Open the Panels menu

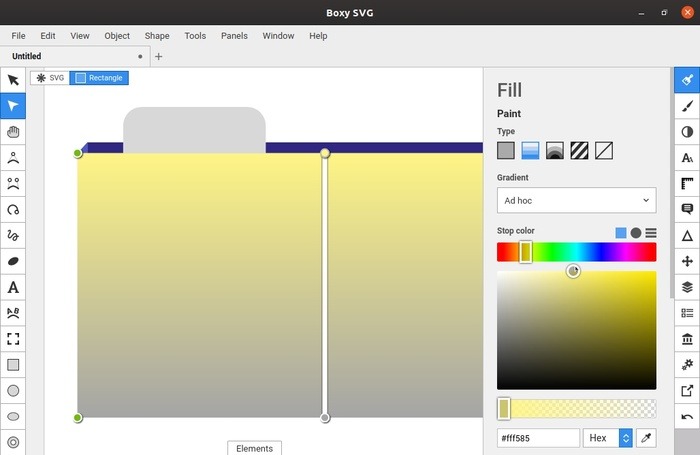pos(234,36)
